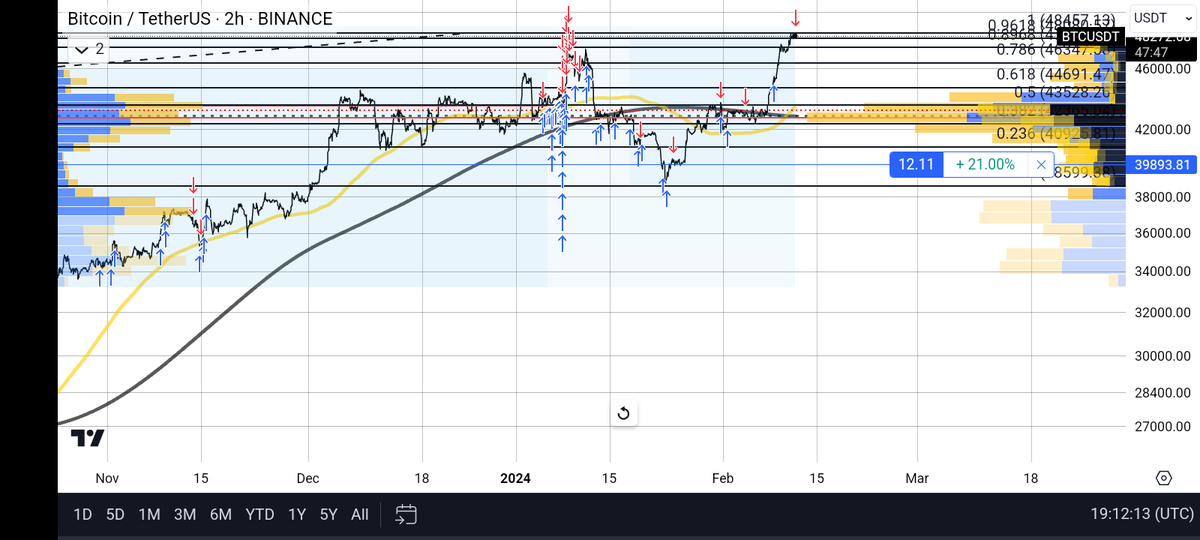Select the 5D time range
This screenshot has height=540, width=1200.
tap(115, 515)
